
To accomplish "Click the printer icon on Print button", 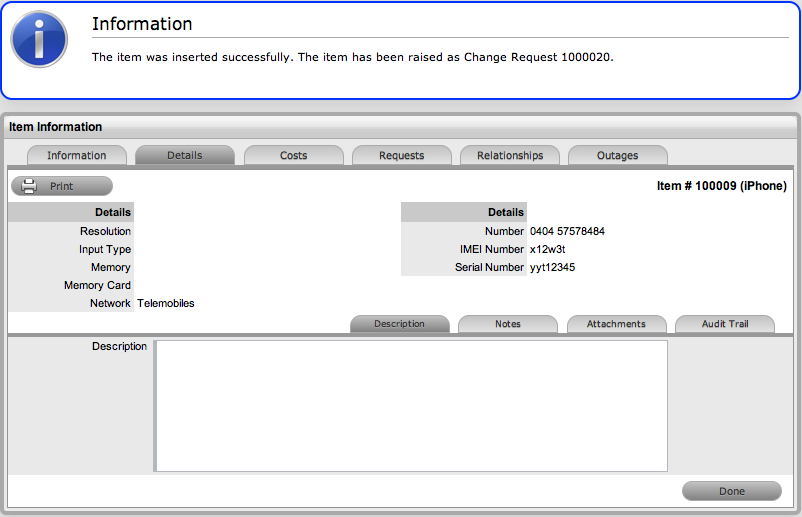I will tap(29, 186).
